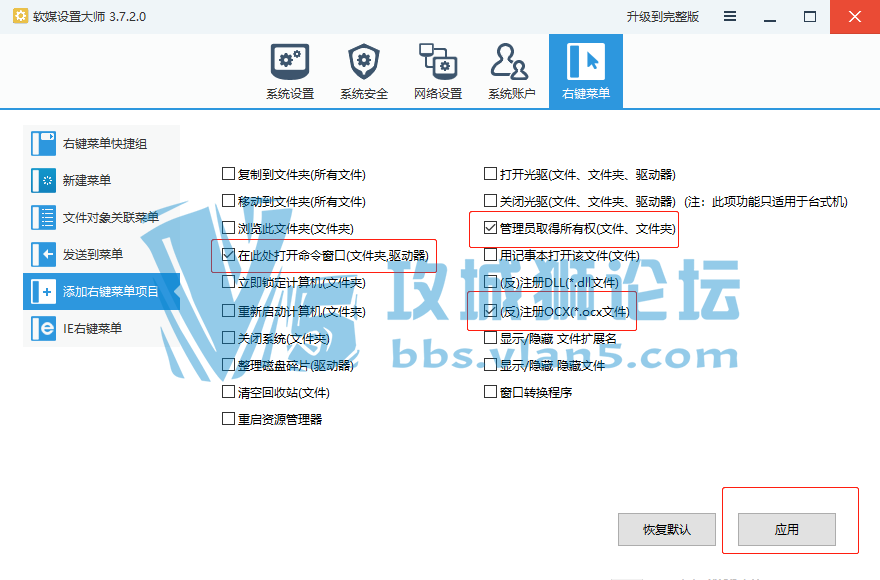Image resolution: width=880 pixels, height=580 pixels.
Task: Enable (反)注册DLL checkbox
Action: [x=491, y=281]
